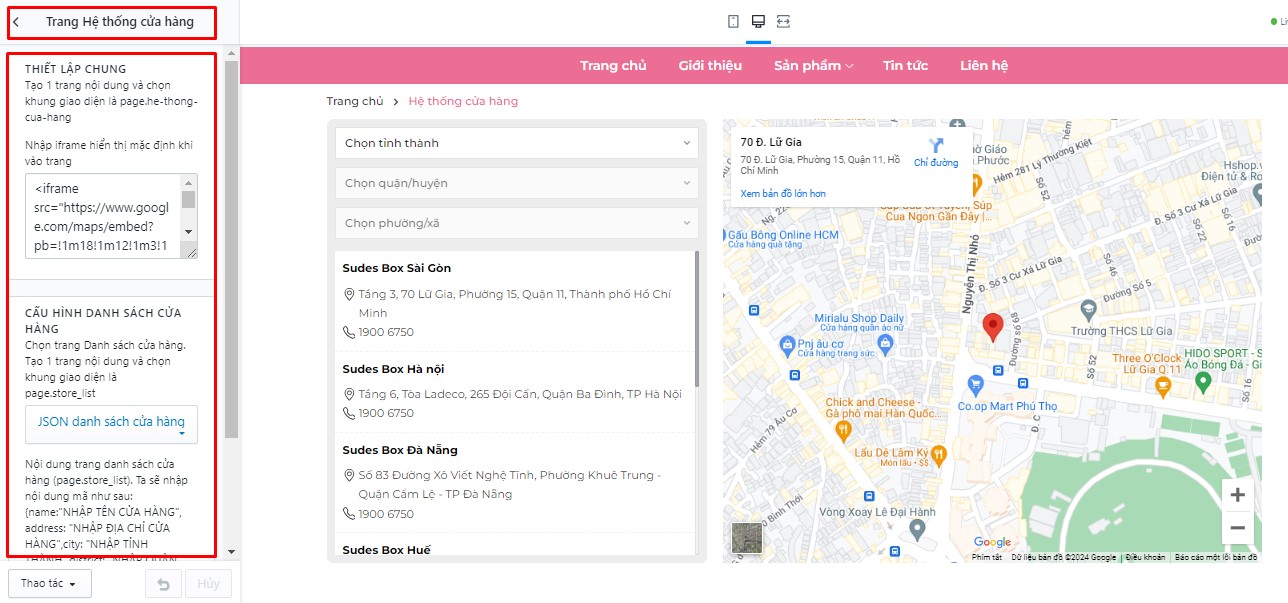Viewport: 1288px width, 603px height.
Task: Click Báo cáo một lỗi bản đồ link
Action: 1215,557
